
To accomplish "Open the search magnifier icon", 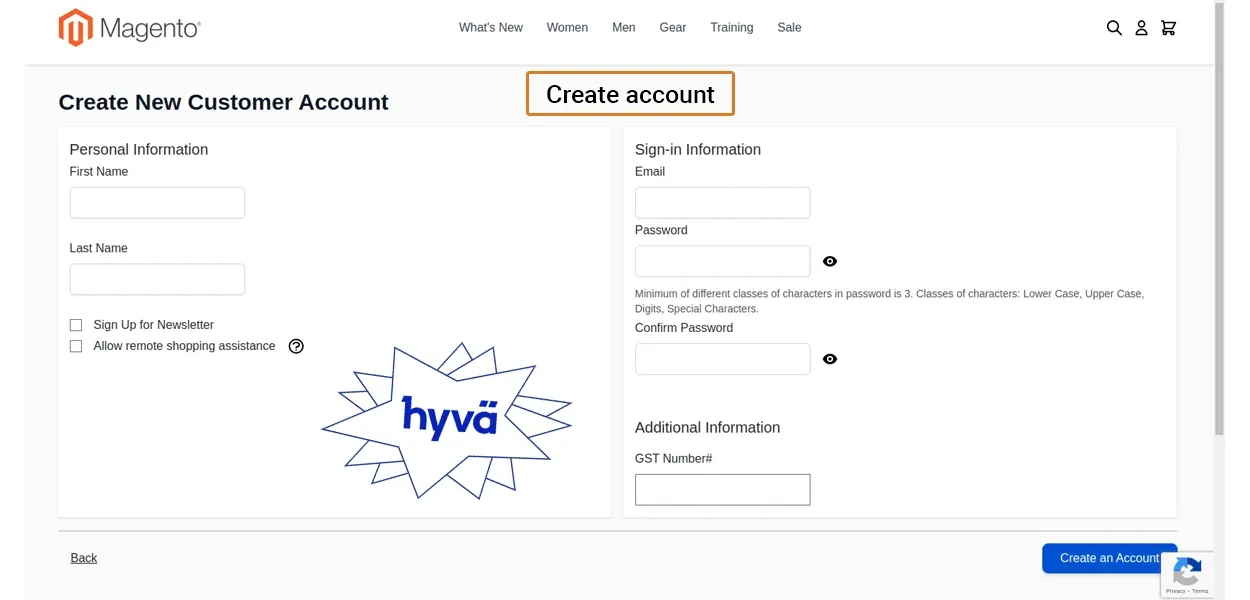I will point(1114,28).
